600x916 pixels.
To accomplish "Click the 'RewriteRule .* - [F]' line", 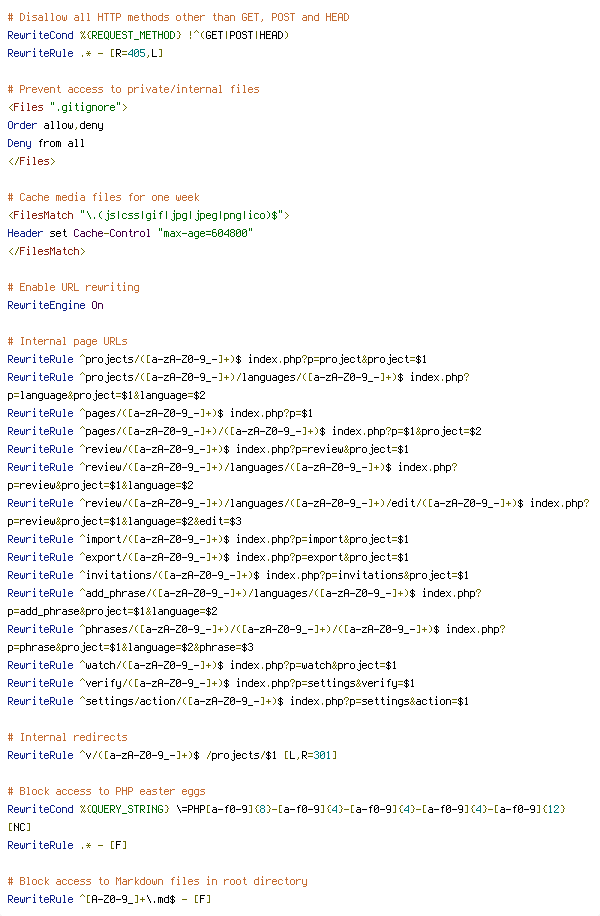I will [x=67, y=846].
